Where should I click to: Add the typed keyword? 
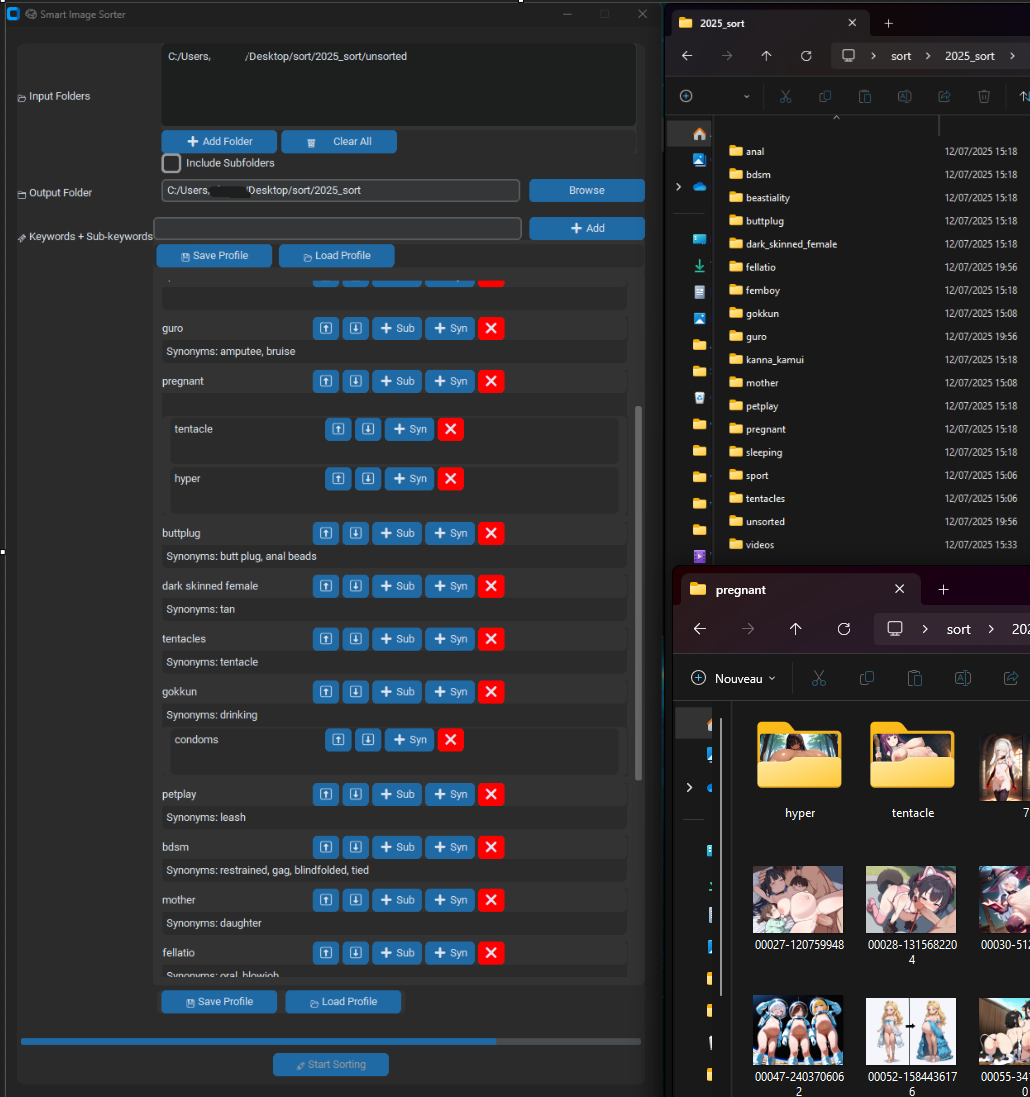pos(586,228)
